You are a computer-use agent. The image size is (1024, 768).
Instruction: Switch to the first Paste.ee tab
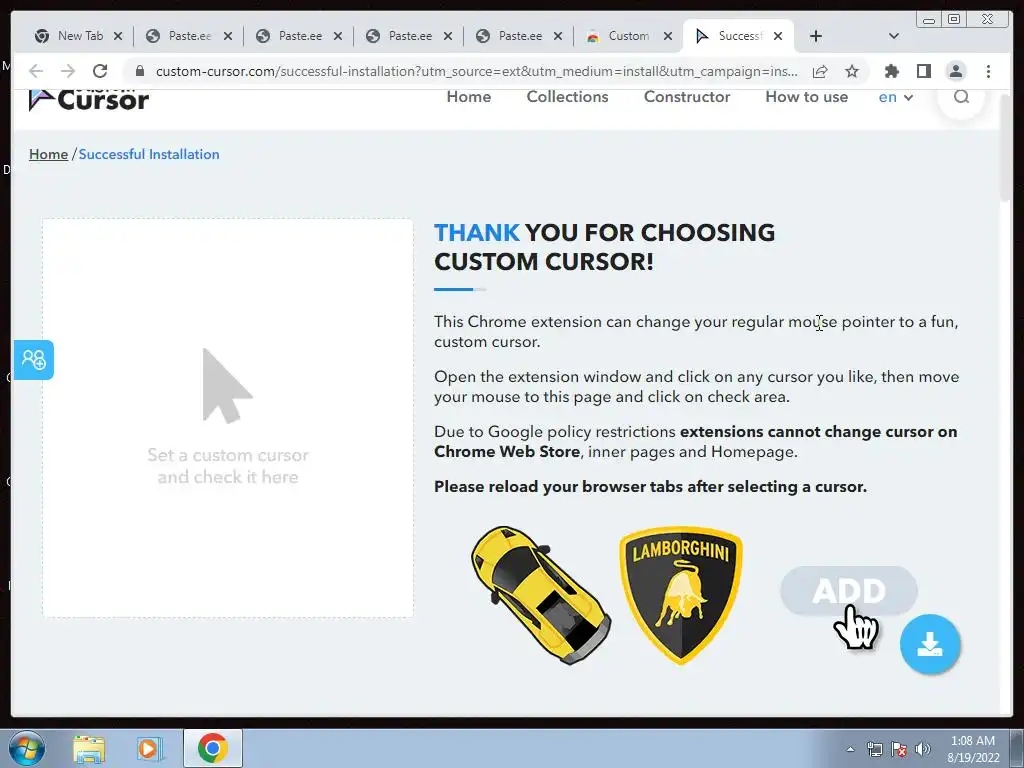tap(190, 36)
